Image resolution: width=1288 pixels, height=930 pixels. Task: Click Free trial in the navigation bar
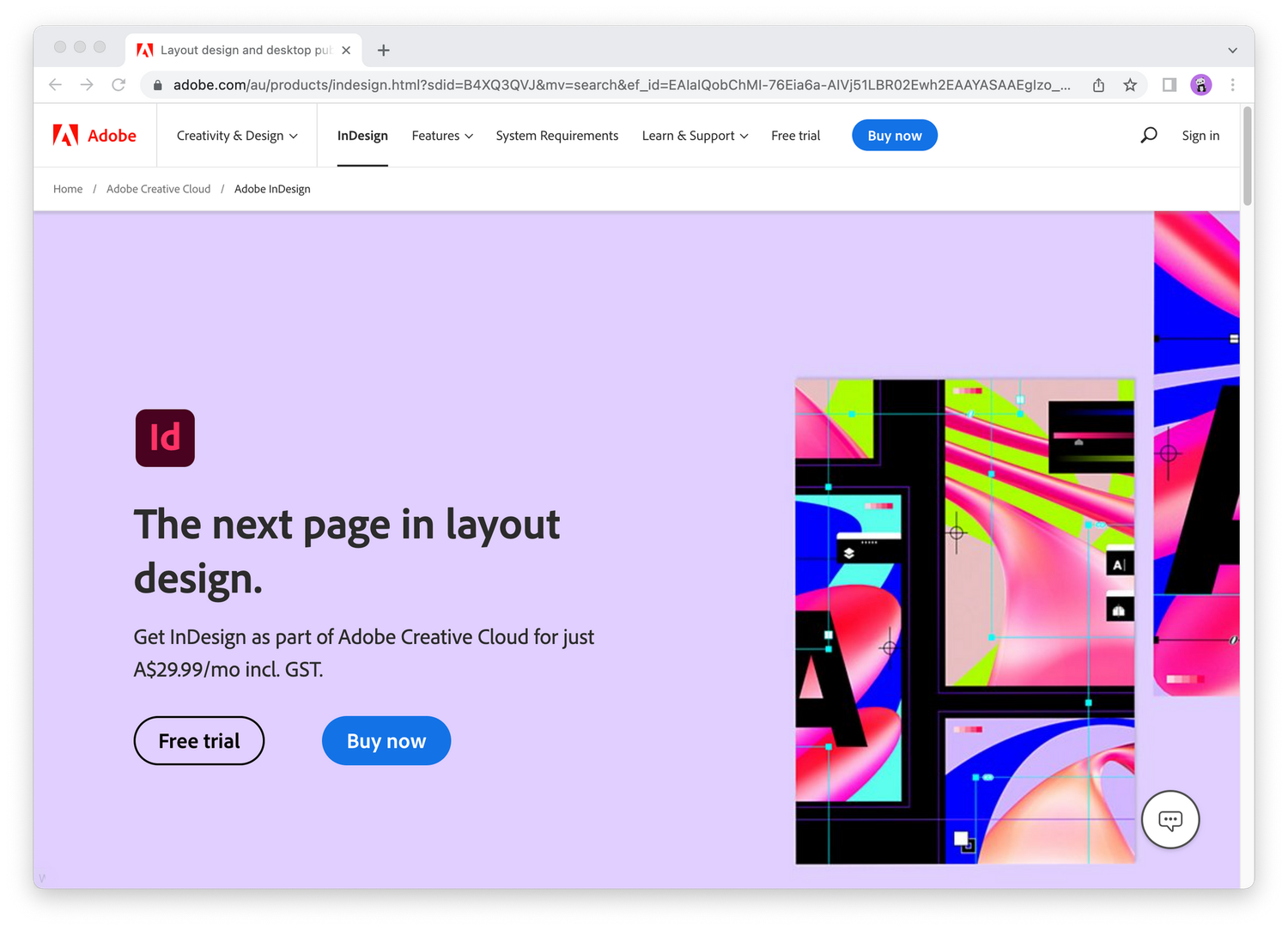click(796, 136)
